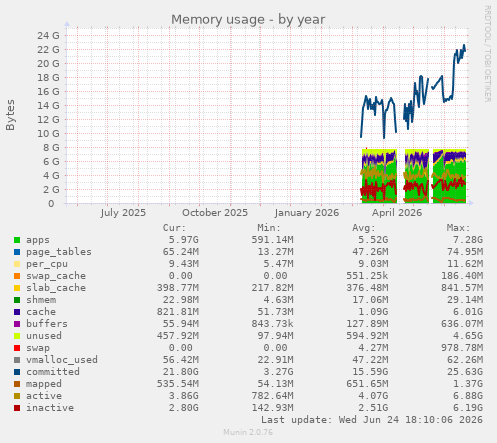Click the swap red legend swatch
This screenshot has height=443, width=497.
point(17,348)
